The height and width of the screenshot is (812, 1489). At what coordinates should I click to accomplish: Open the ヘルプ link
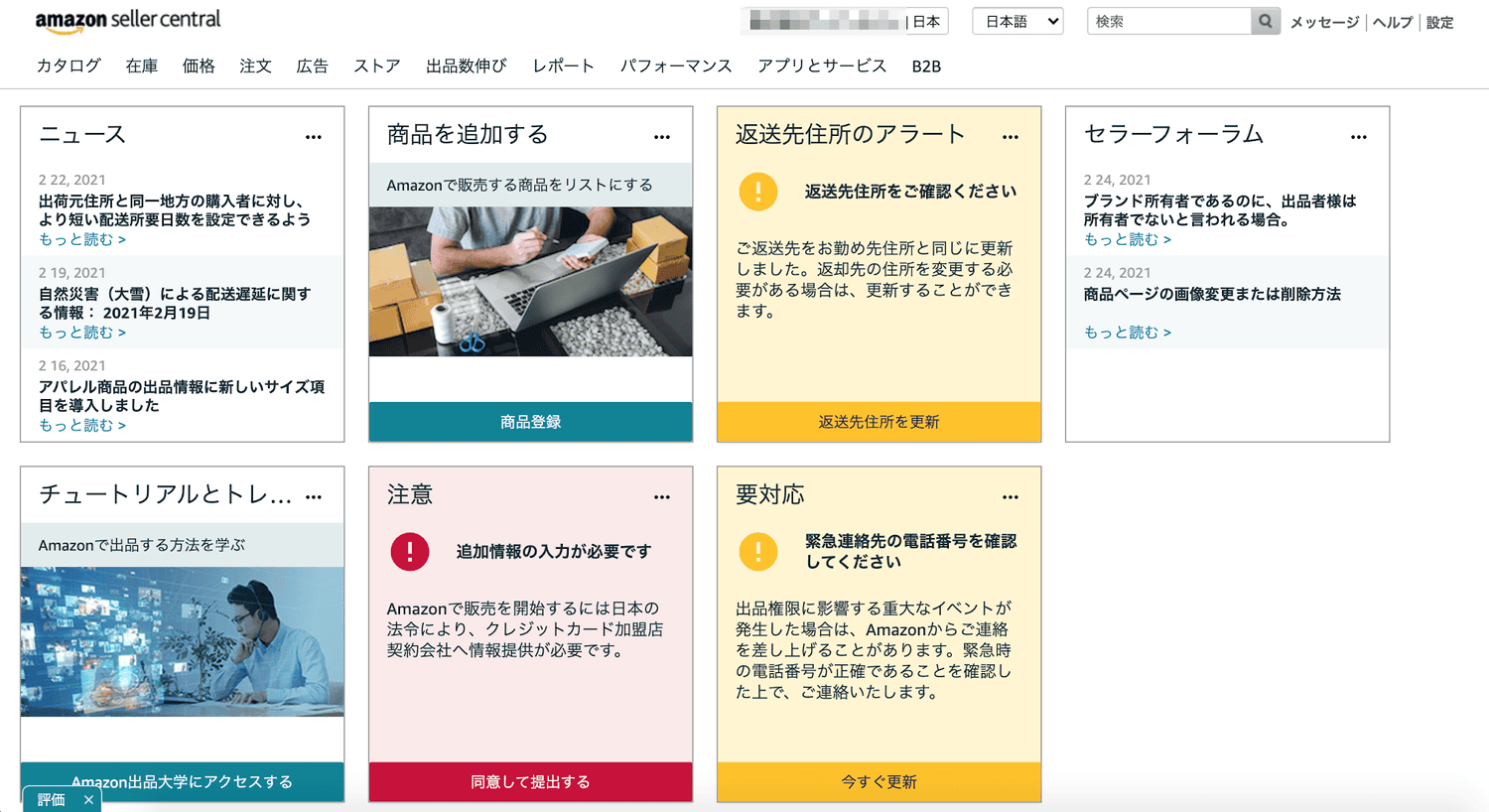1393,22
